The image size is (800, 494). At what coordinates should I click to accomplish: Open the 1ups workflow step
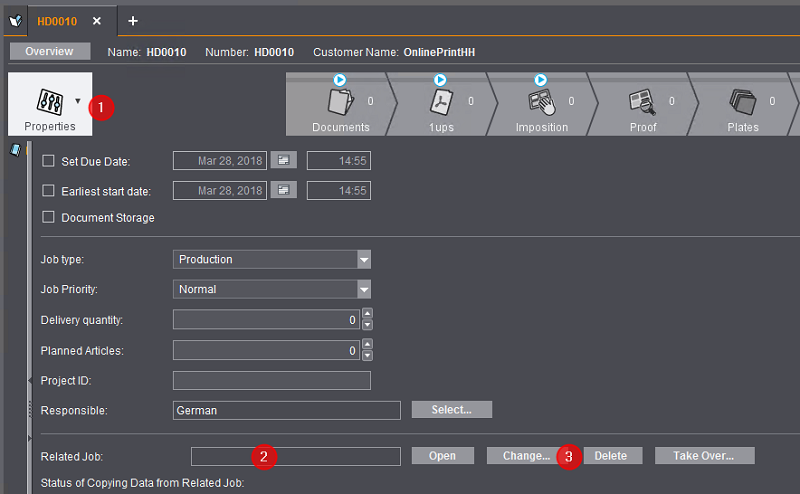441,104
